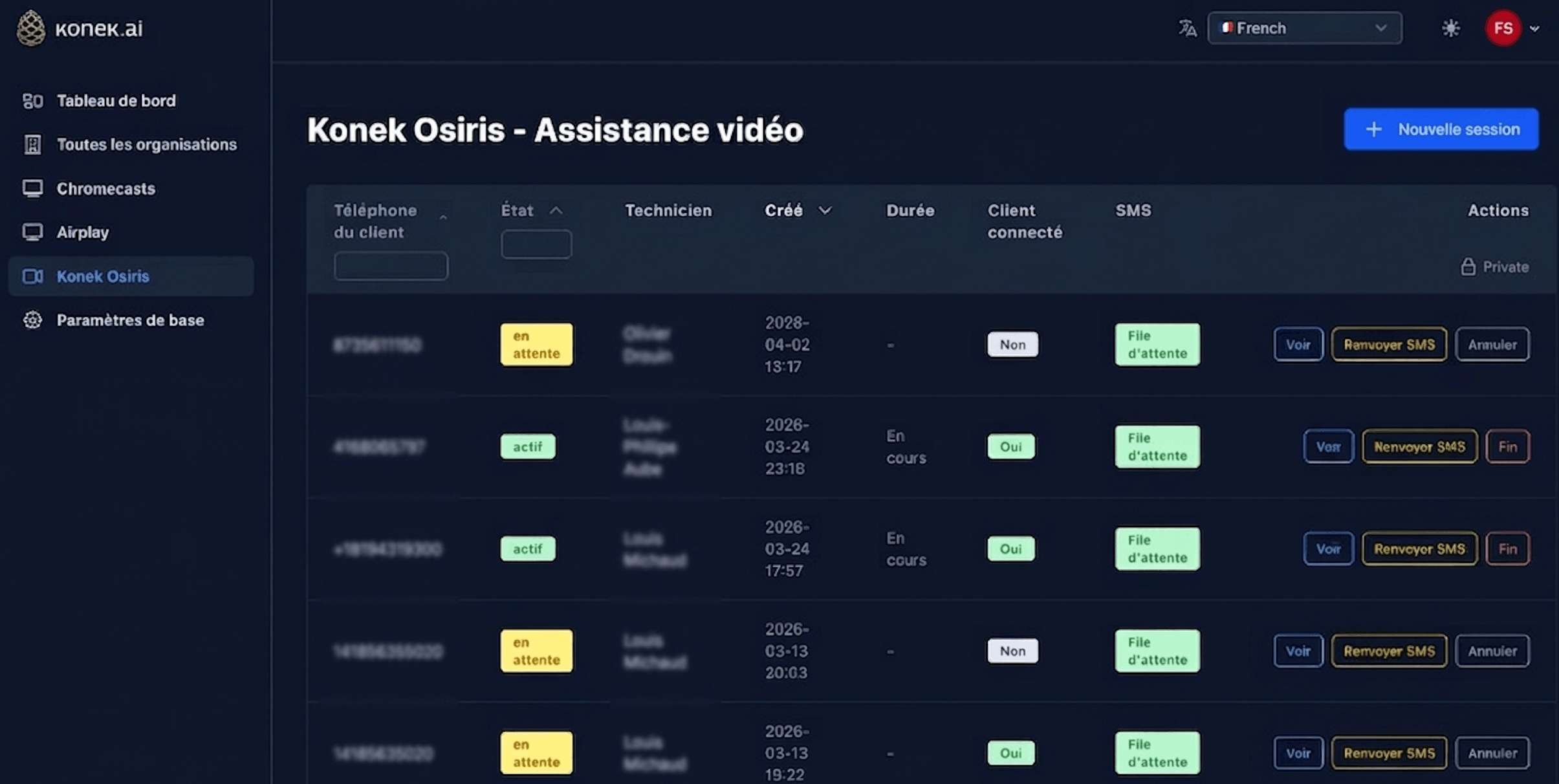
Task: Go to Paramètres de base in sidebar
Action: [130, 320]
